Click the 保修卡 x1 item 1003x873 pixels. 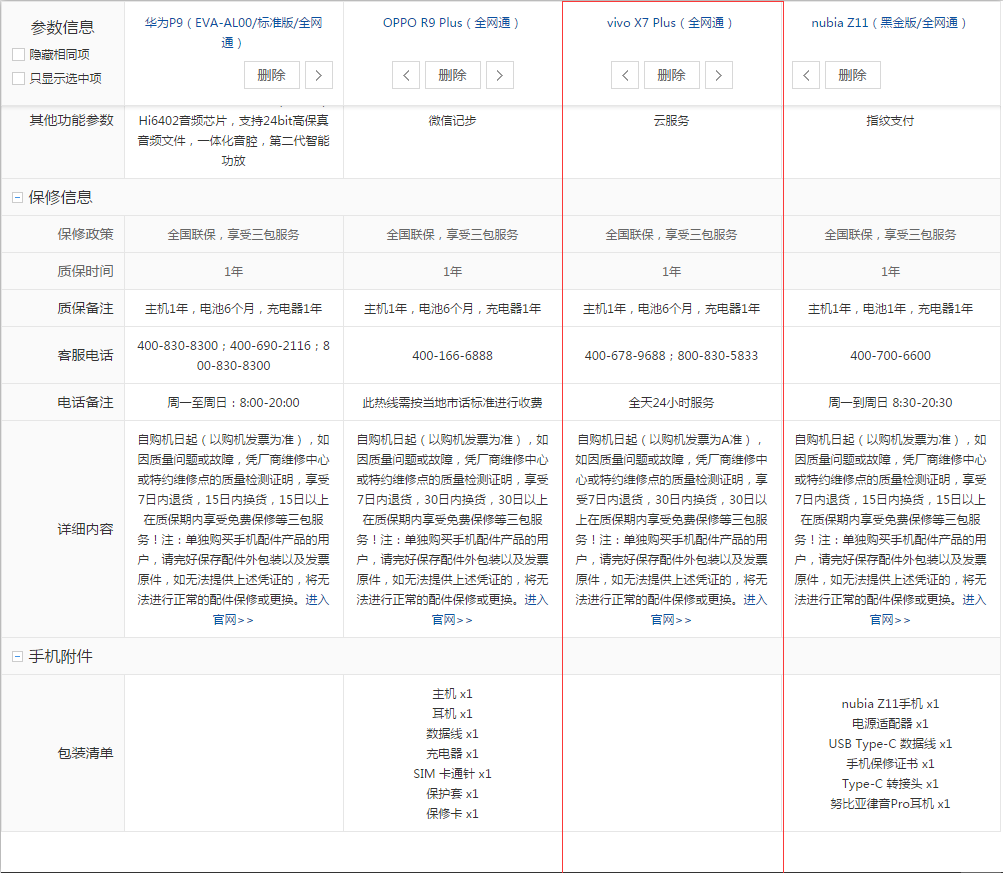(x=452, y=814)
